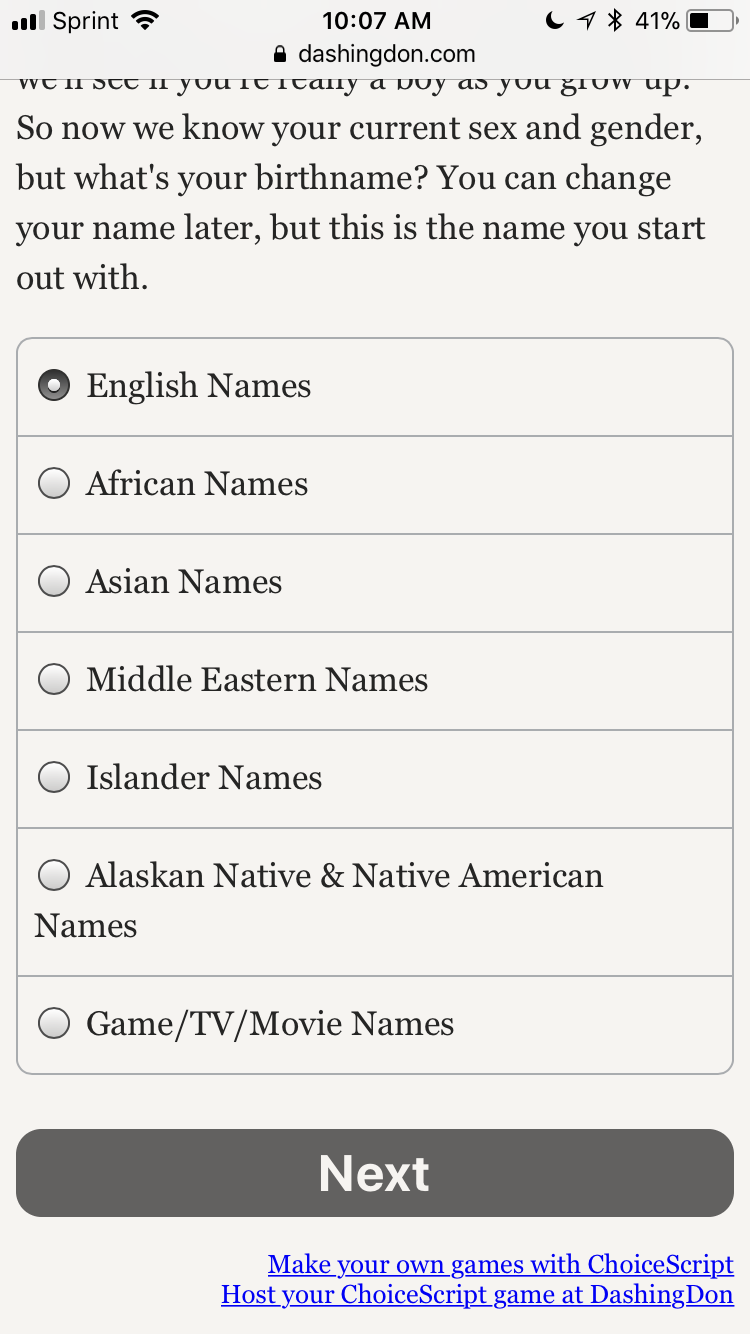The image size is (750, 1334).
Task: Select the English Names radio button
Action: tap(54, 386)
